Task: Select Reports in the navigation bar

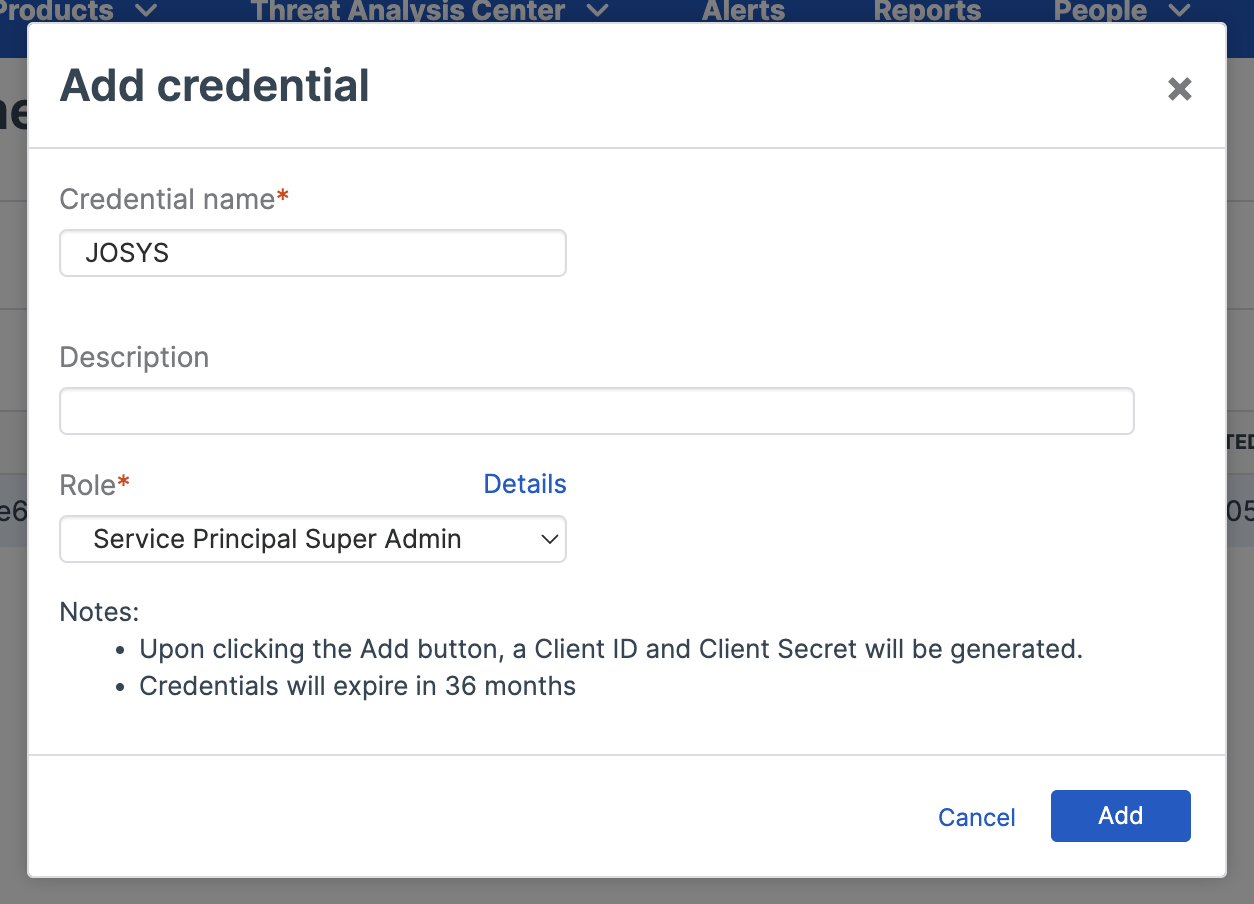Action: pyautogui.click(x=927, y=11)
